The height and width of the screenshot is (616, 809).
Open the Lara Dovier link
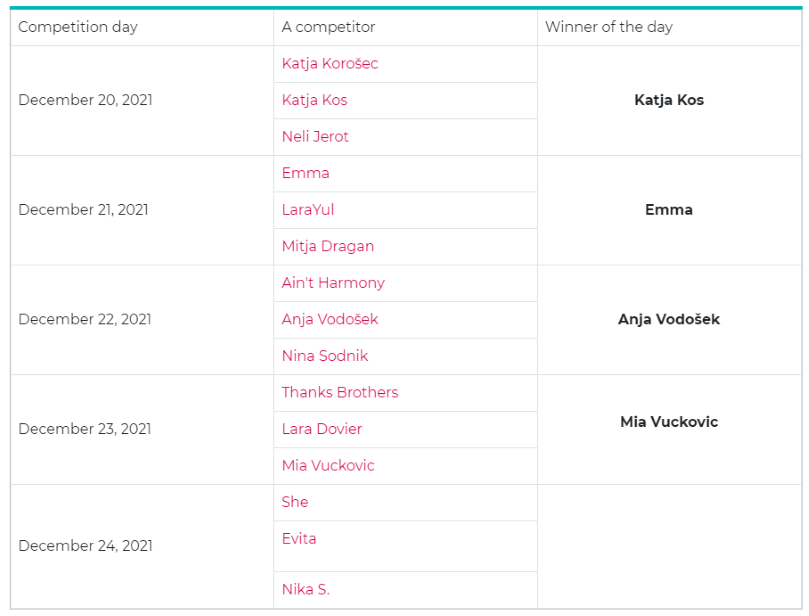point(321,429)
